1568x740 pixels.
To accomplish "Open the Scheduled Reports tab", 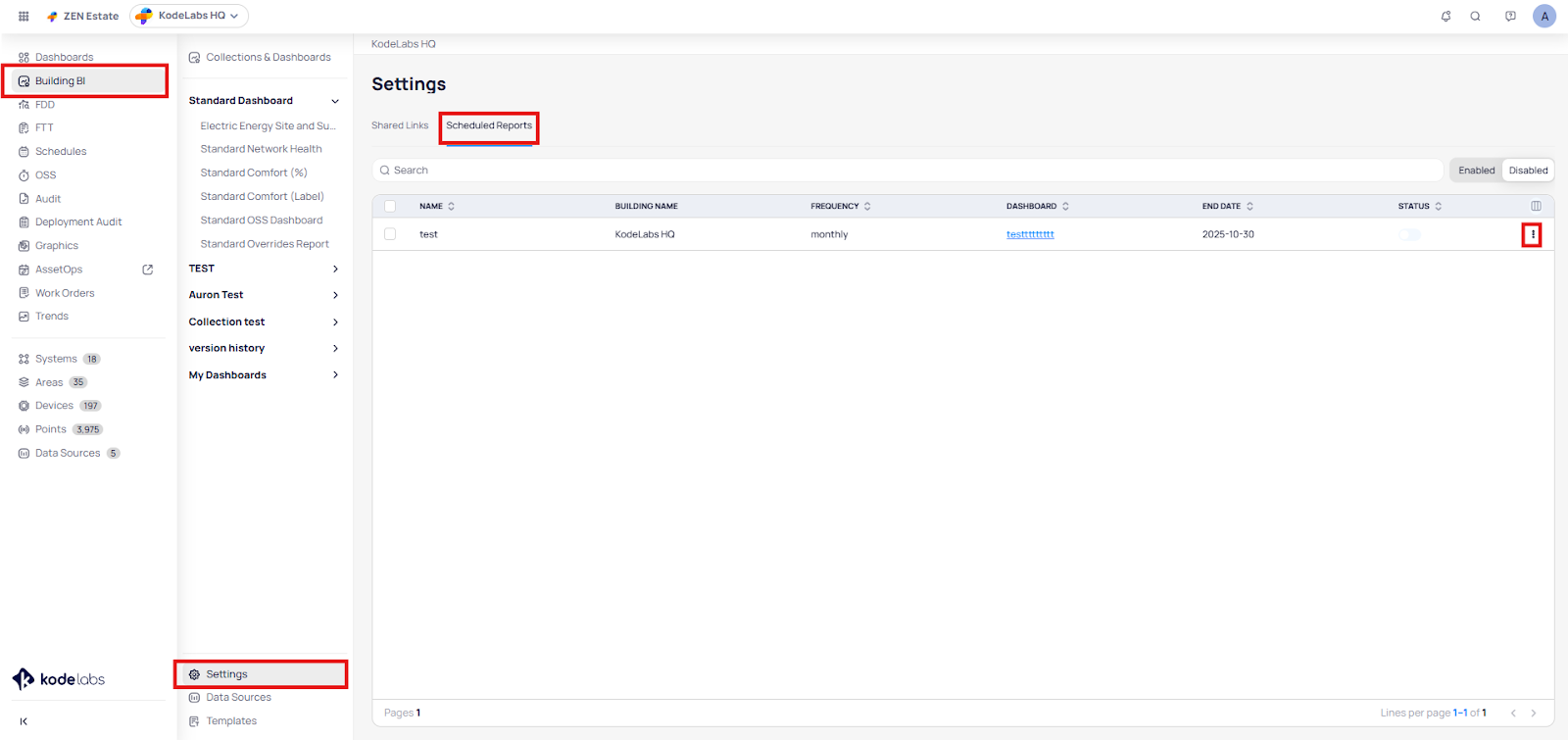I will pyautogui.click(x=489, y=125).
